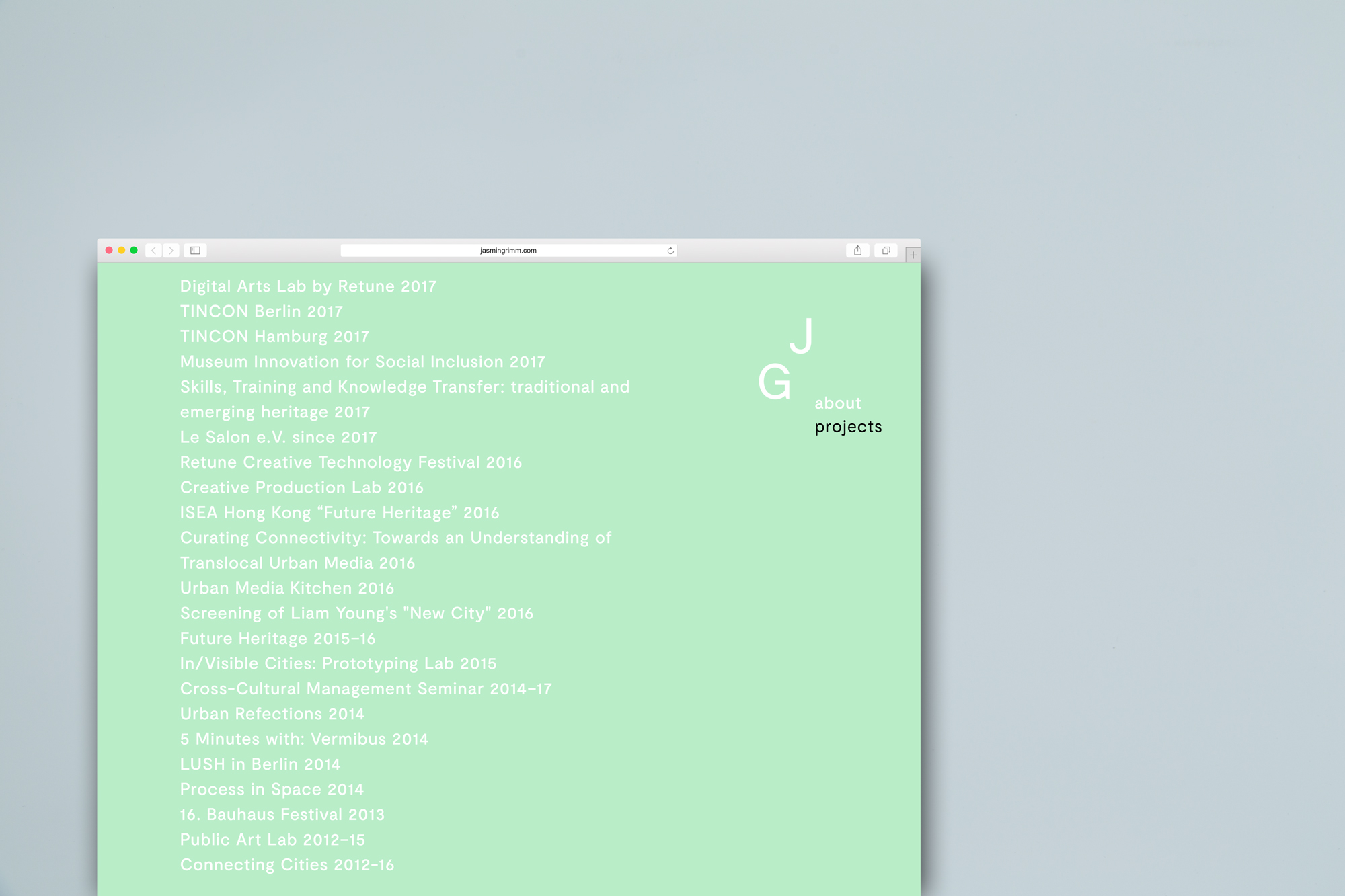Open 5 Minutes with: Vermibus 2014
Screen dimensions: 1345x896
(x=304, y=739)
